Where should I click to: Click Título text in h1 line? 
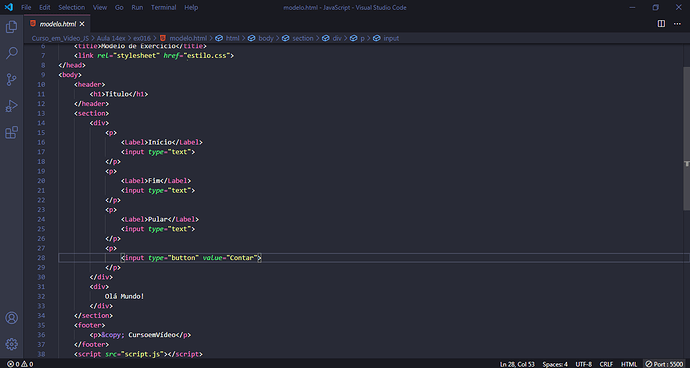click(116, 94)
